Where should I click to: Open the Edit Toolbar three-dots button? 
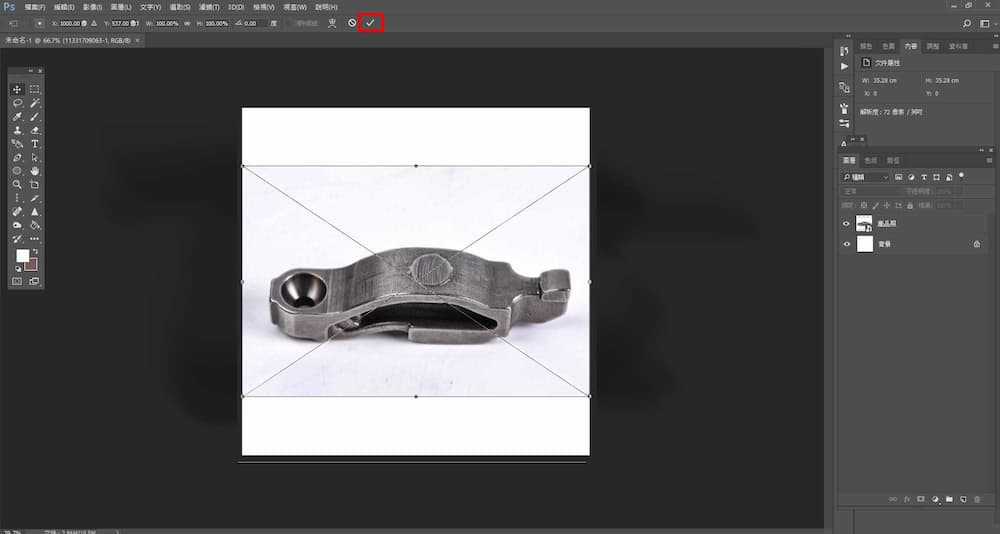34,239
